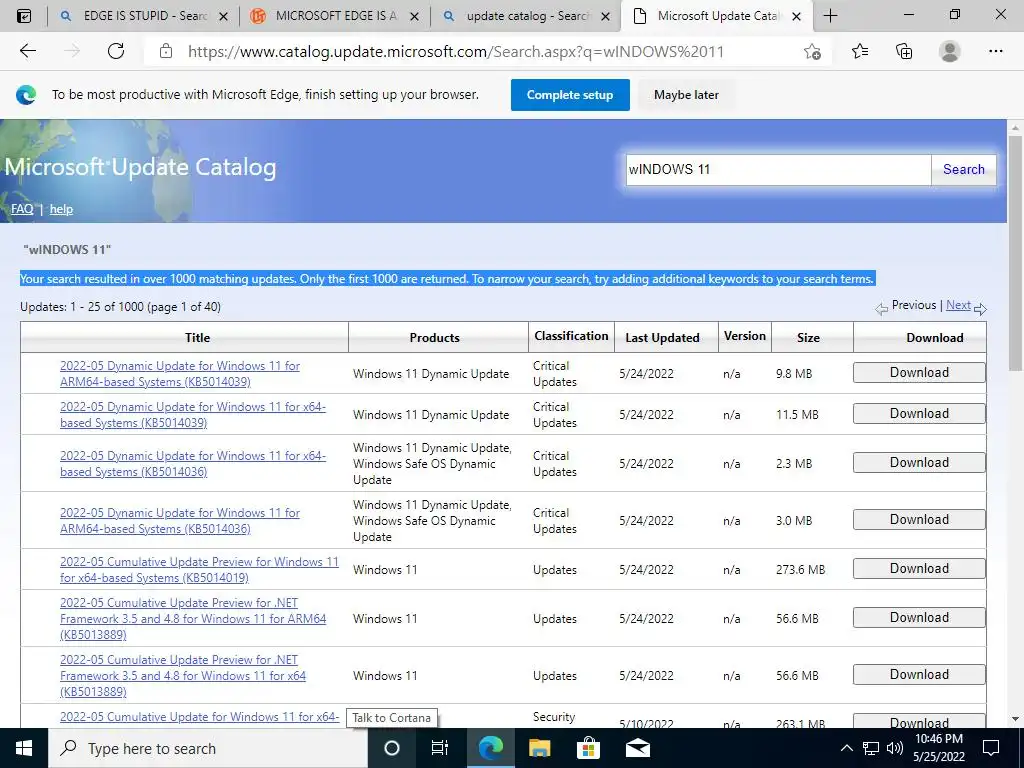
Task: Open the user profile avatar
Action: (949, 51)
